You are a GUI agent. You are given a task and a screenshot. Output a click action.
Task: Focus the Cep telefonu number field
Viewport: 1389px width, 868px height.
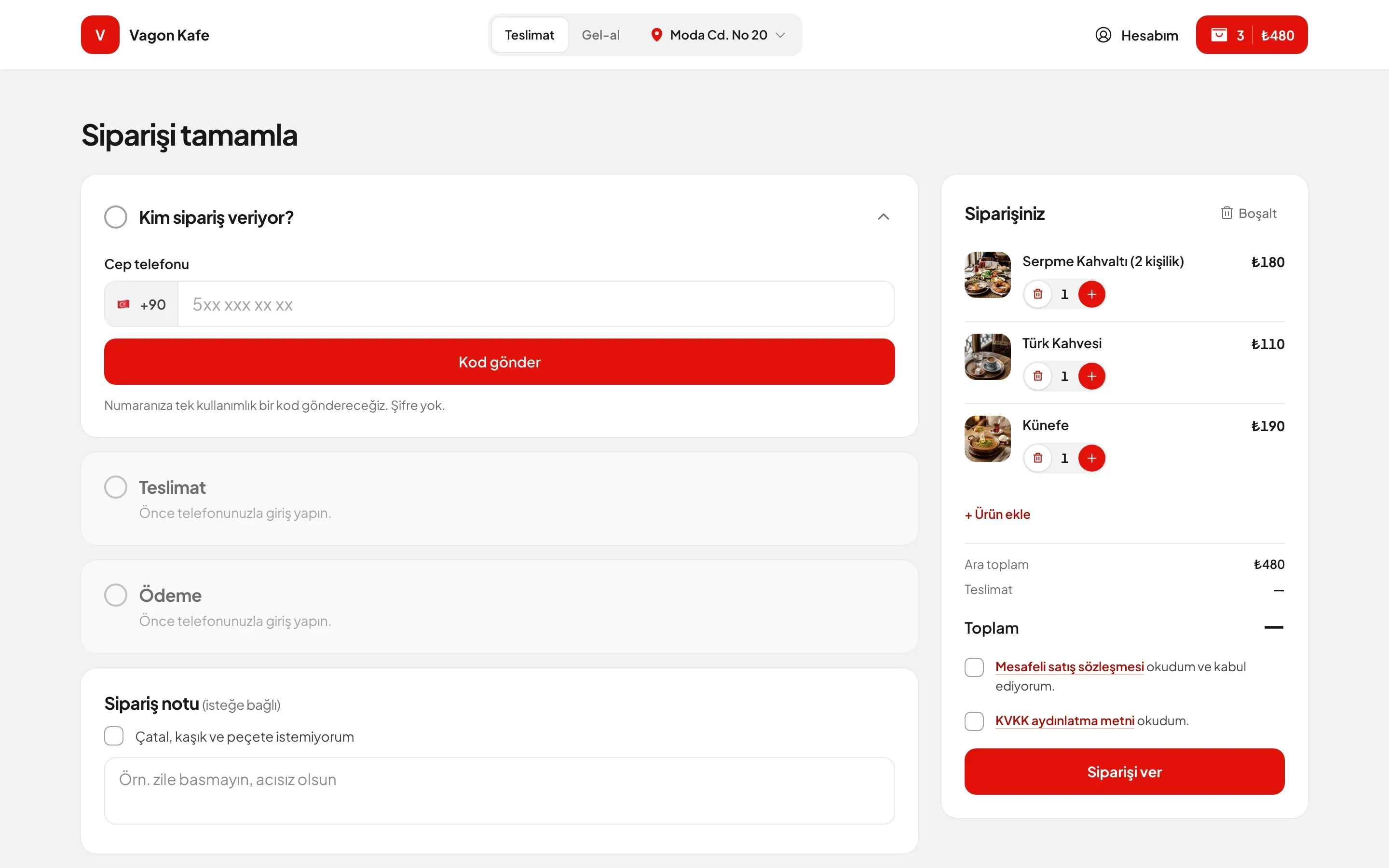pos(536,304)
